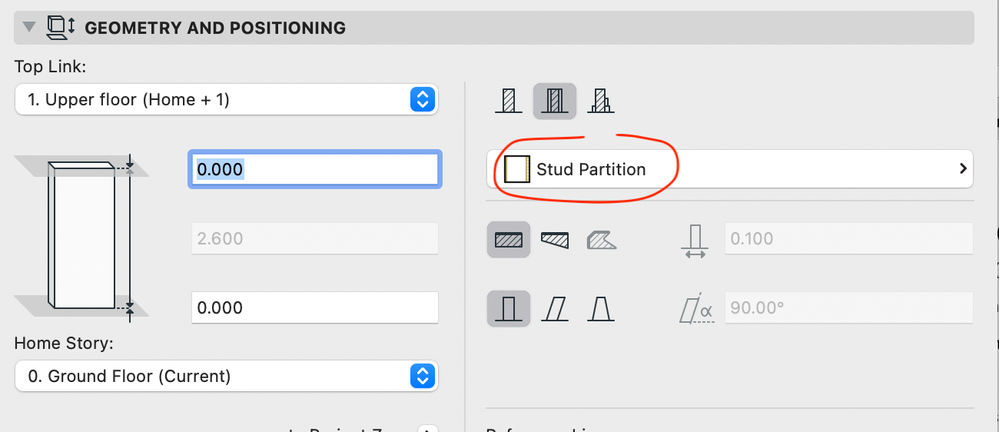Screen dimensions: 999x432
Task: Open the Home Story dropdown
Action: (x=227, y=376)
